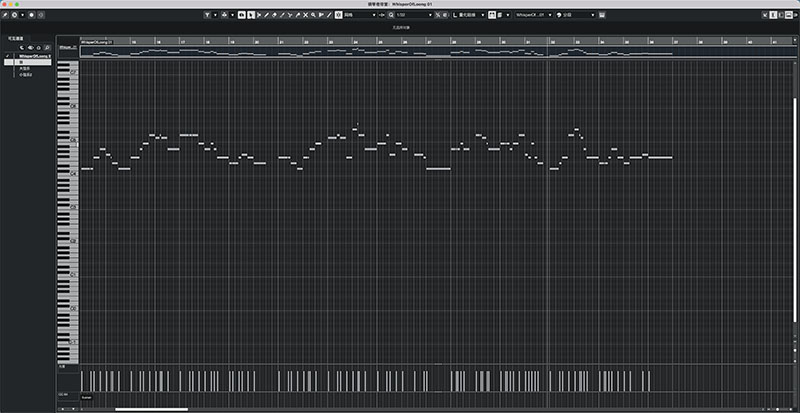Image resolution: width=800 pixels, height=413 pixels.
Task: Click the C4 key on the piano keyboard
Action: [x=68, y=174]
